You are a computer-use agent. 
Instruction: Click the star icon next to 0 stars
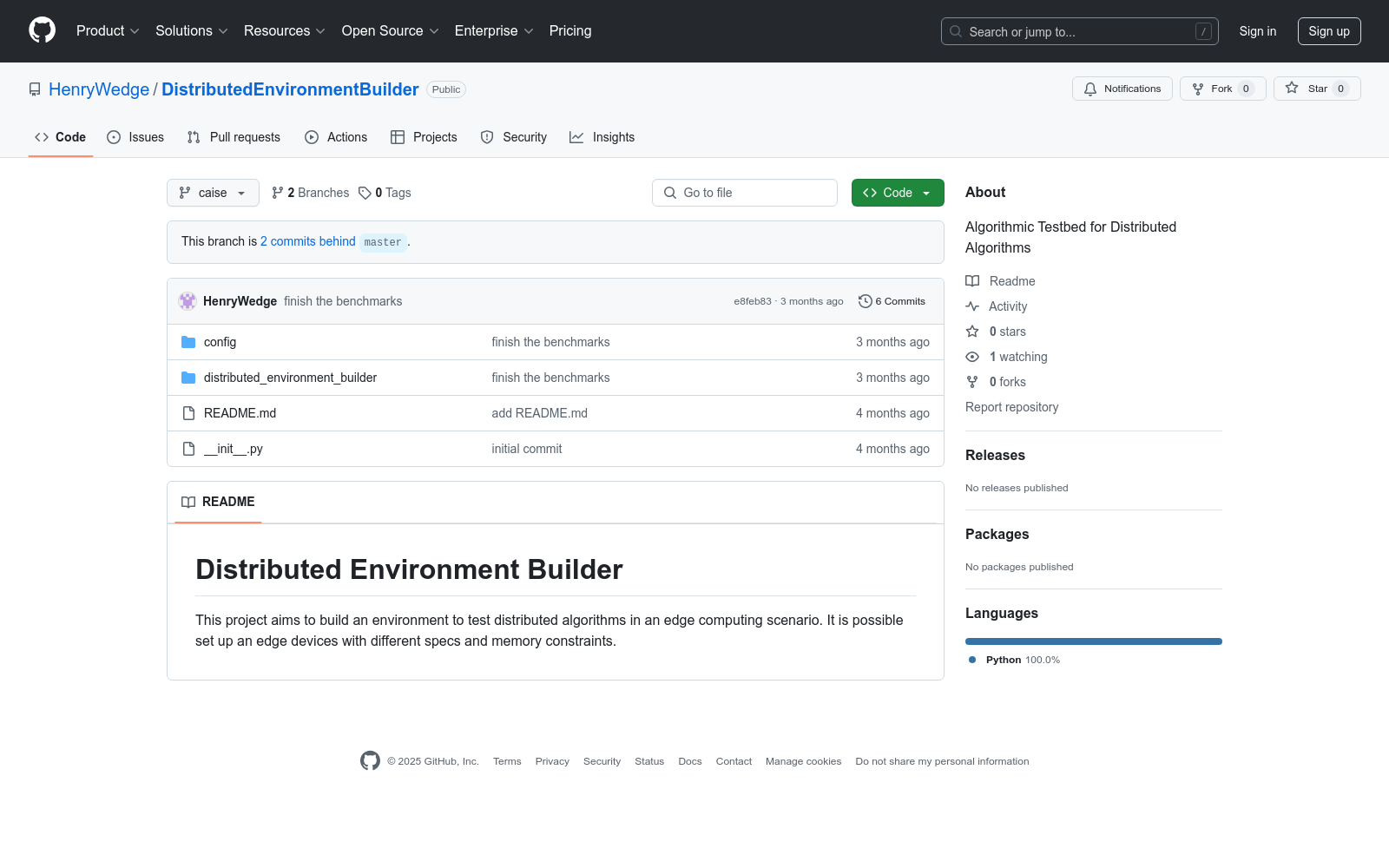point(972,332)
